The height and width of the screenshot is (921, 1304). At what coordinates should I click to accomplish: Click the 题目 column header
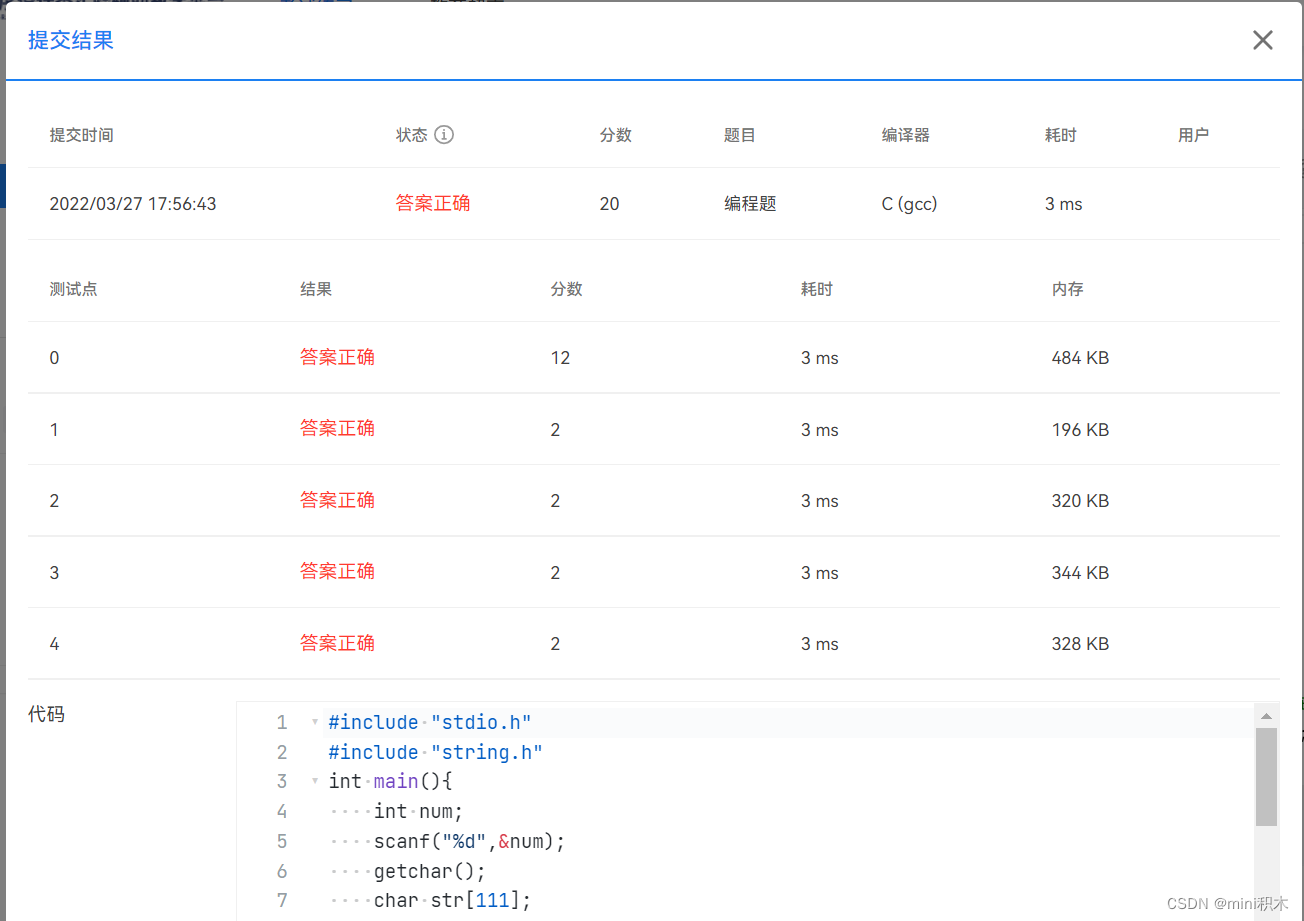pos(740,135)
